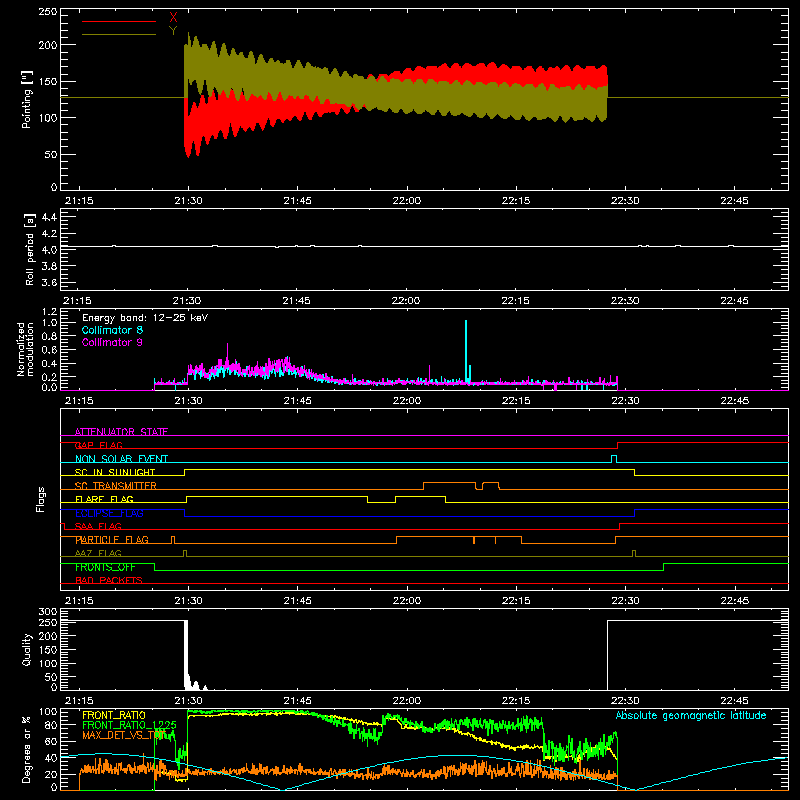Select the GAP_FLAG label
Image resolution: width=800 pixels, height=800 pixels.
(x=99, y=445)
